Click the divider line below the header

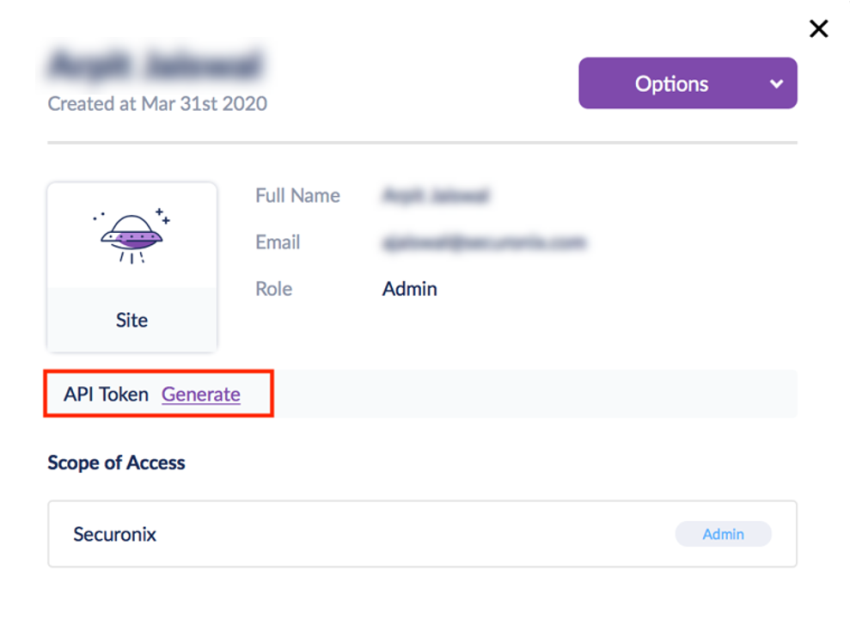422,143
